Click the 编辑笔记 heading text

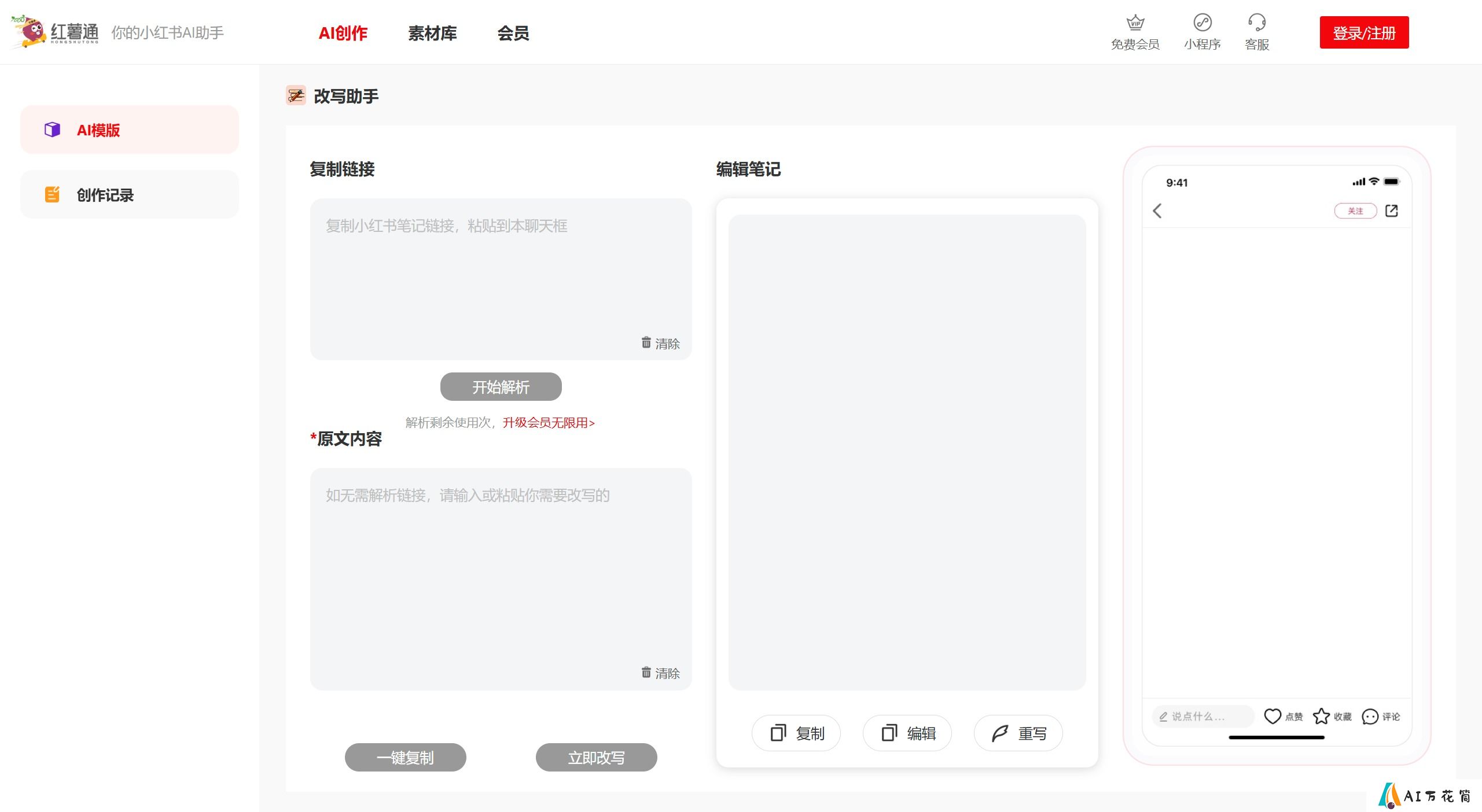(x=748, y=169)
